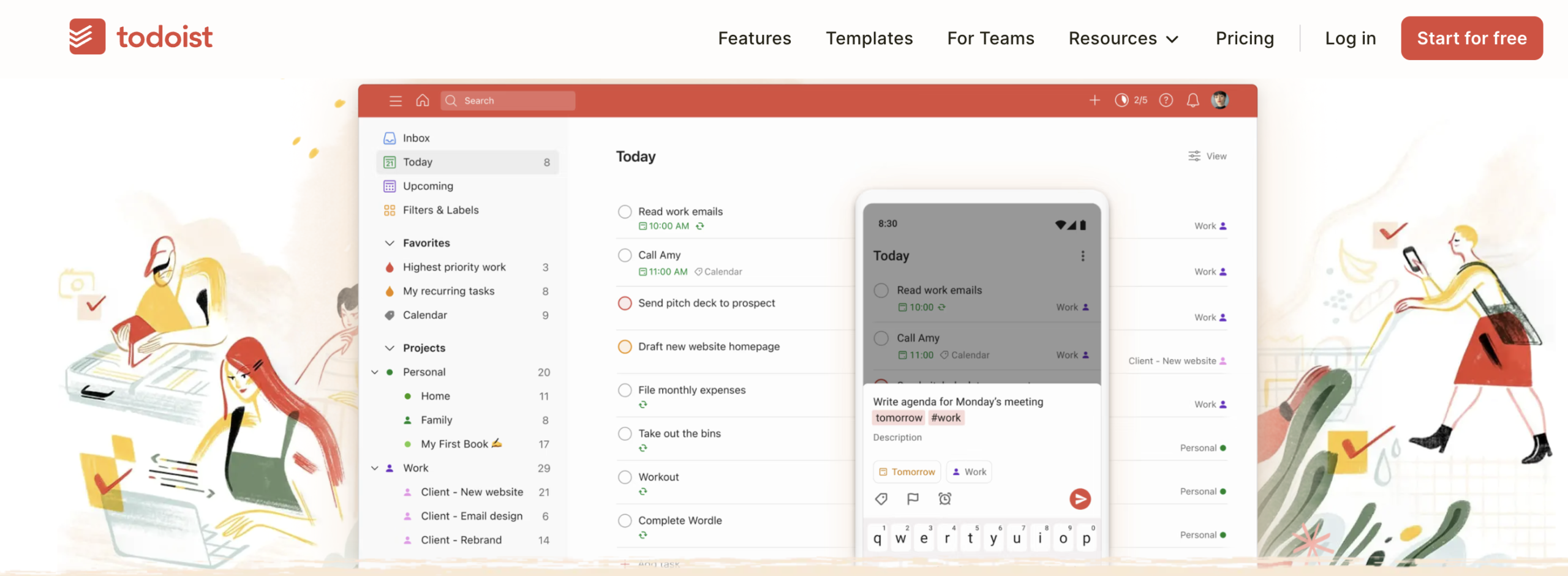The width and height of the screenshot is (1568, 576).
Task: Click the recurring icon under Take out the bins
Action: [643, 448]
